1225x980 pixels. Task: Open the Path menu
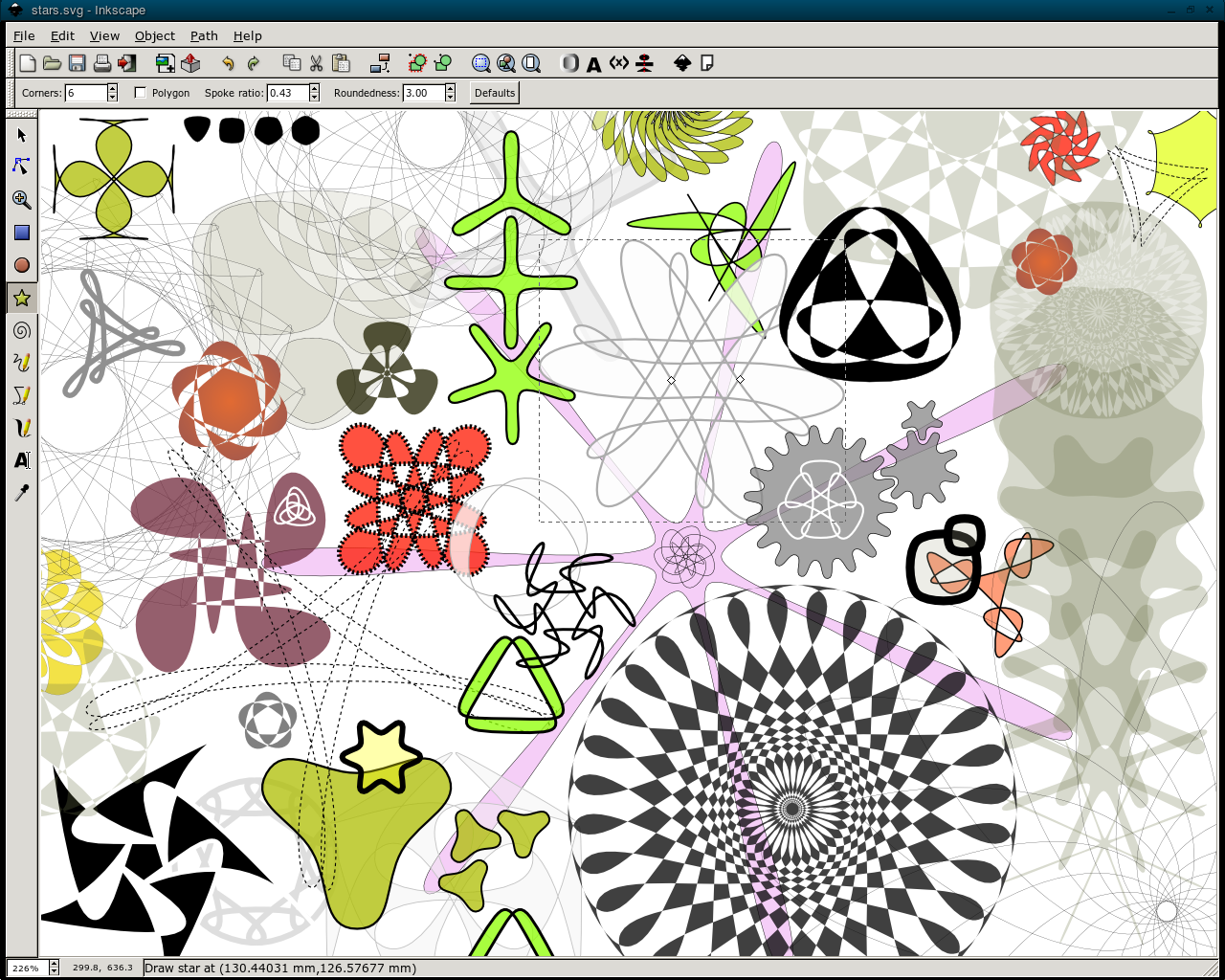[203, 35]
